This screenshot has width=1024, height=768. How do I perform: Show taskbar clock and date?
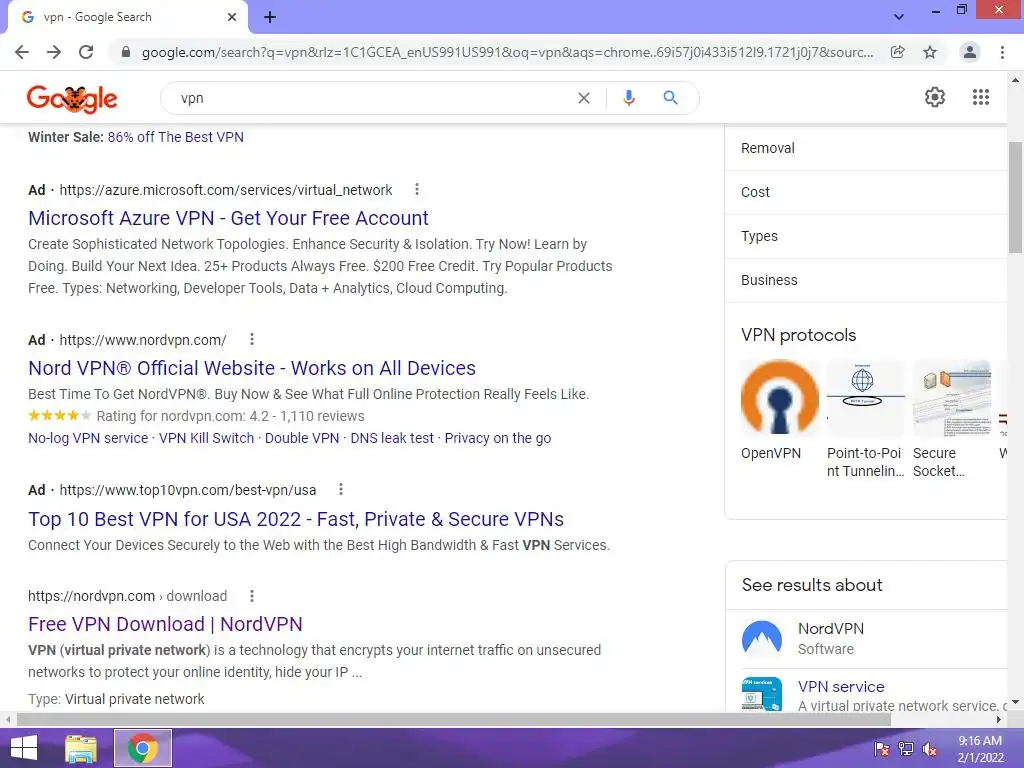coord(980,749)
